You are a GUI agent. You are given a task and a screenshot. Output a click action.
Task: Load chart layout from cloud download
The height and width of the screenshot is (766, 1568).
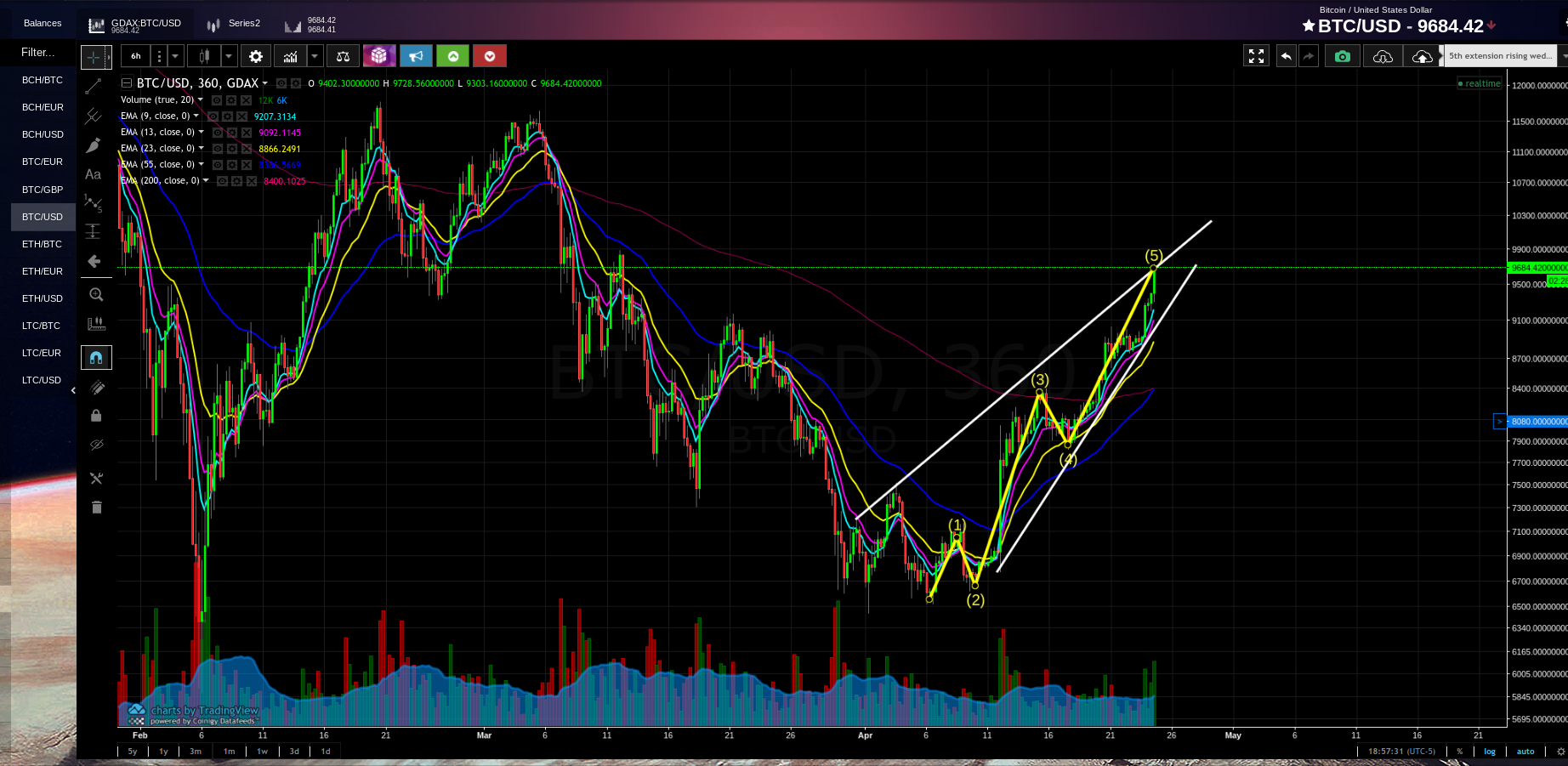pos(1383,56)
